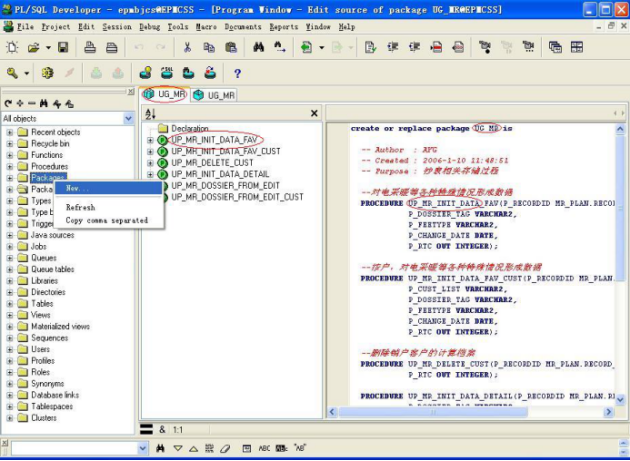Save the current program with floppy icon
The height and width of the screenshot is (461, 630).
(63, 47)
